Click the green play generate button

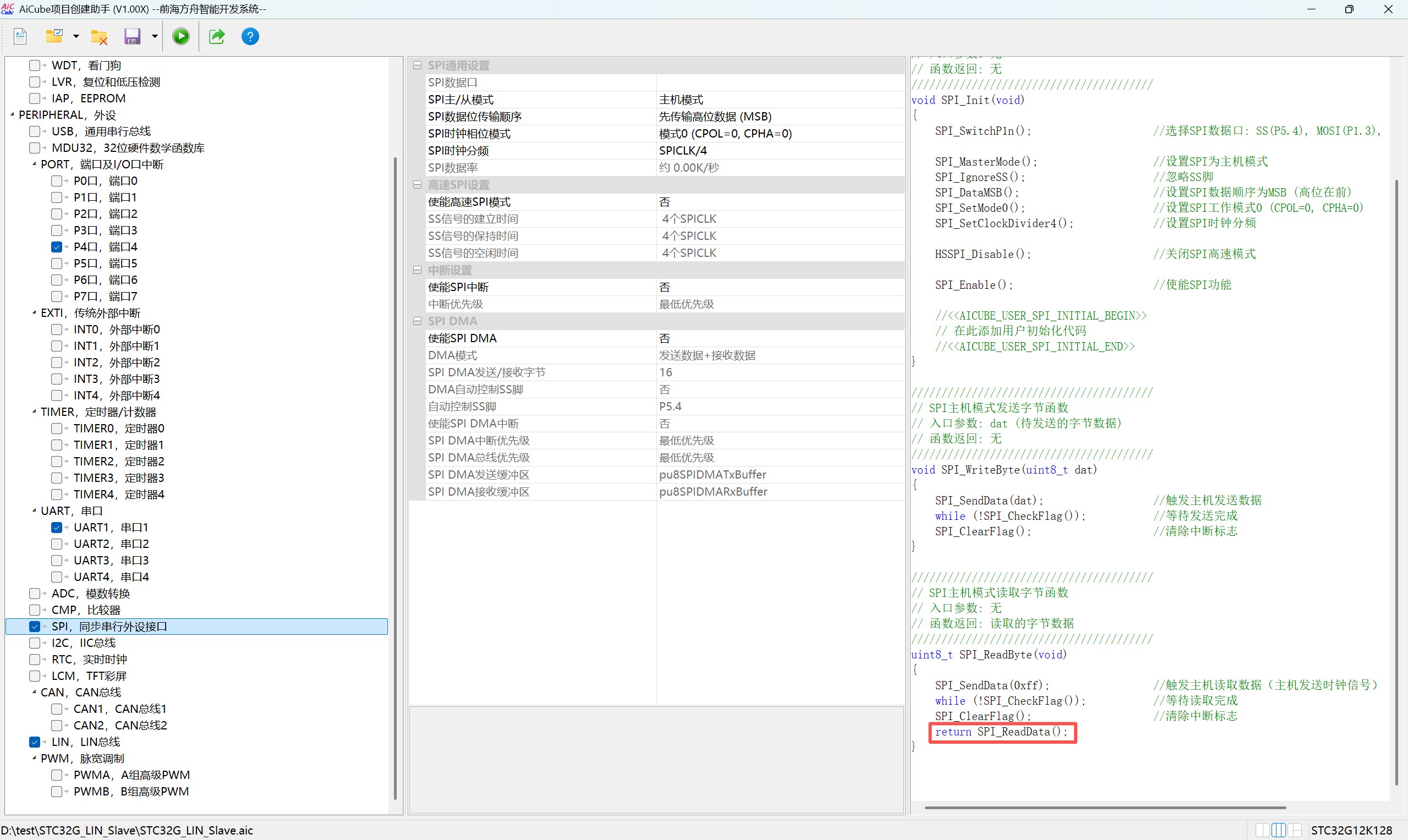(181, 37)
